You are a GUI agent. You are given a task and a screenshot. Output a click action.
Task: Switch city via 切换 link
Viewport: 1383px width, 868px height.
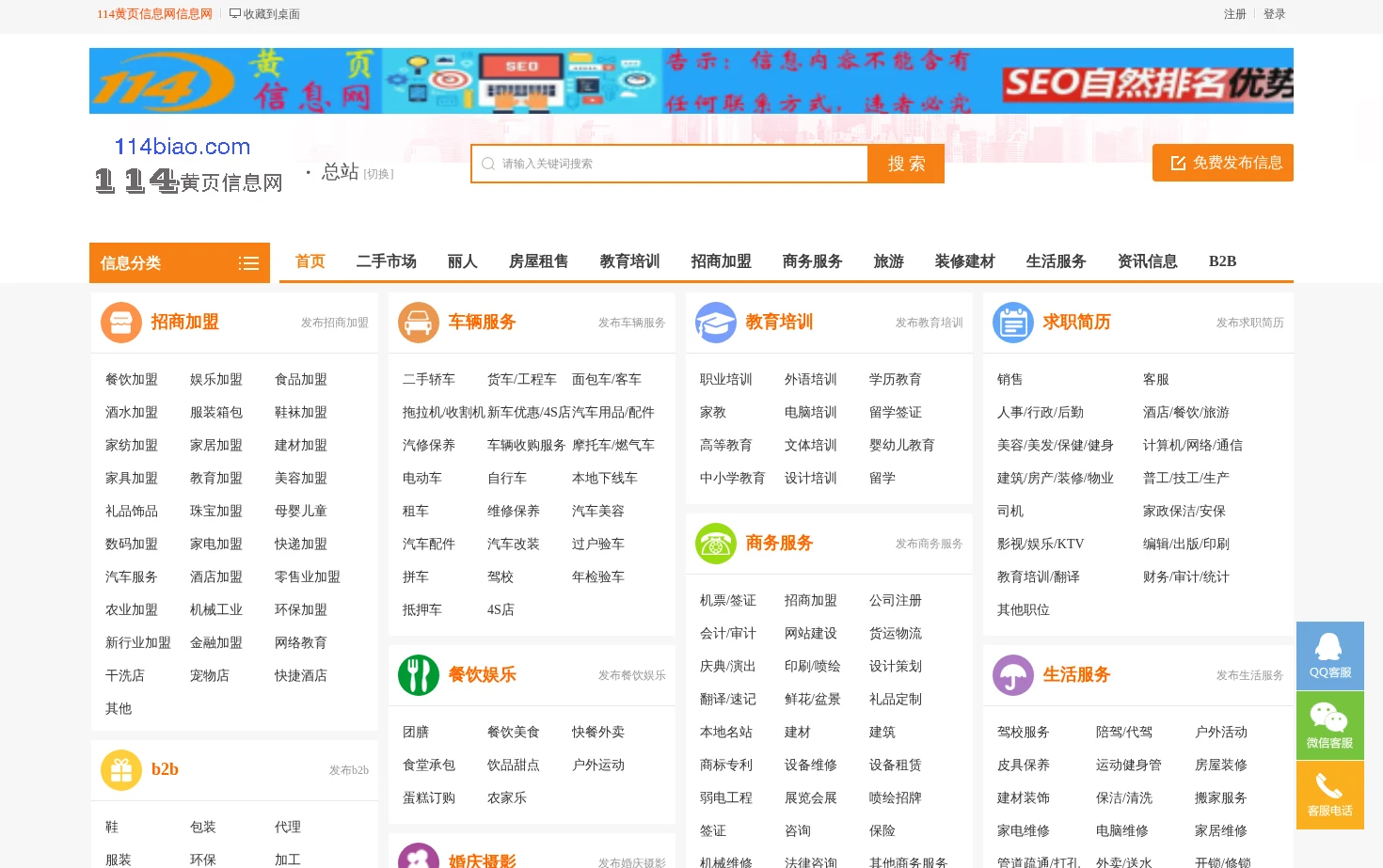378,174
